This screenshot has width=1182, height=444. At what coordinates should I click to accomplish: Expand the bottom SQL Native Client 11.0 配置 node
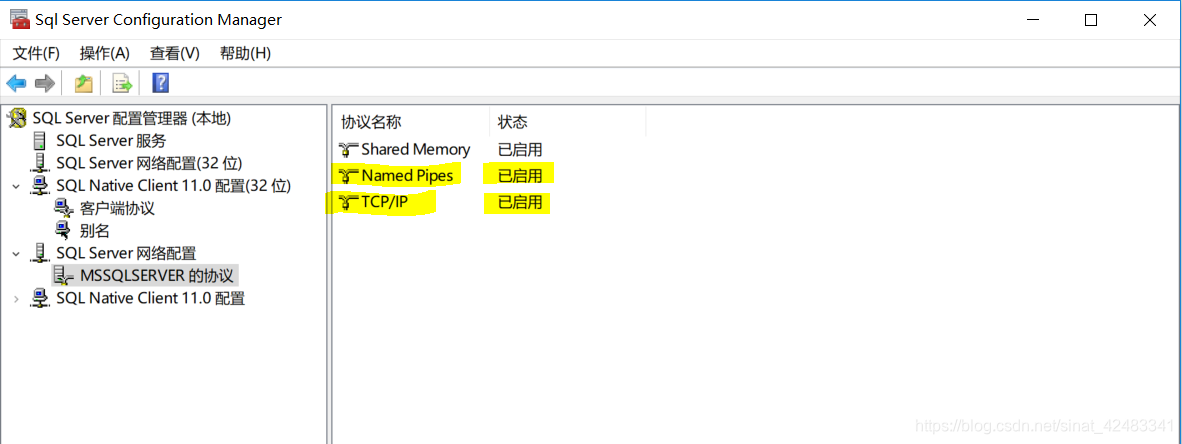coord(16,299)
